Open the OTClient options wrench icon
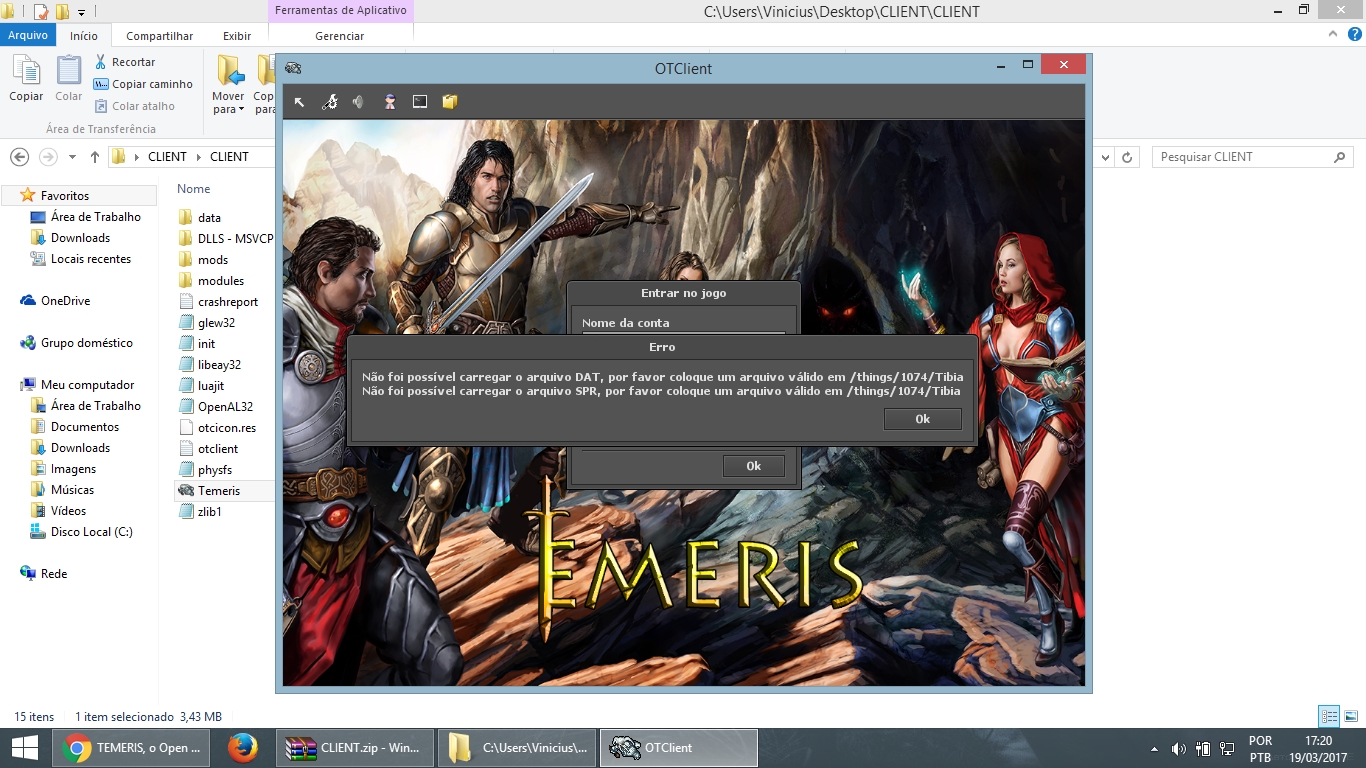 click(x=330, y=100)
